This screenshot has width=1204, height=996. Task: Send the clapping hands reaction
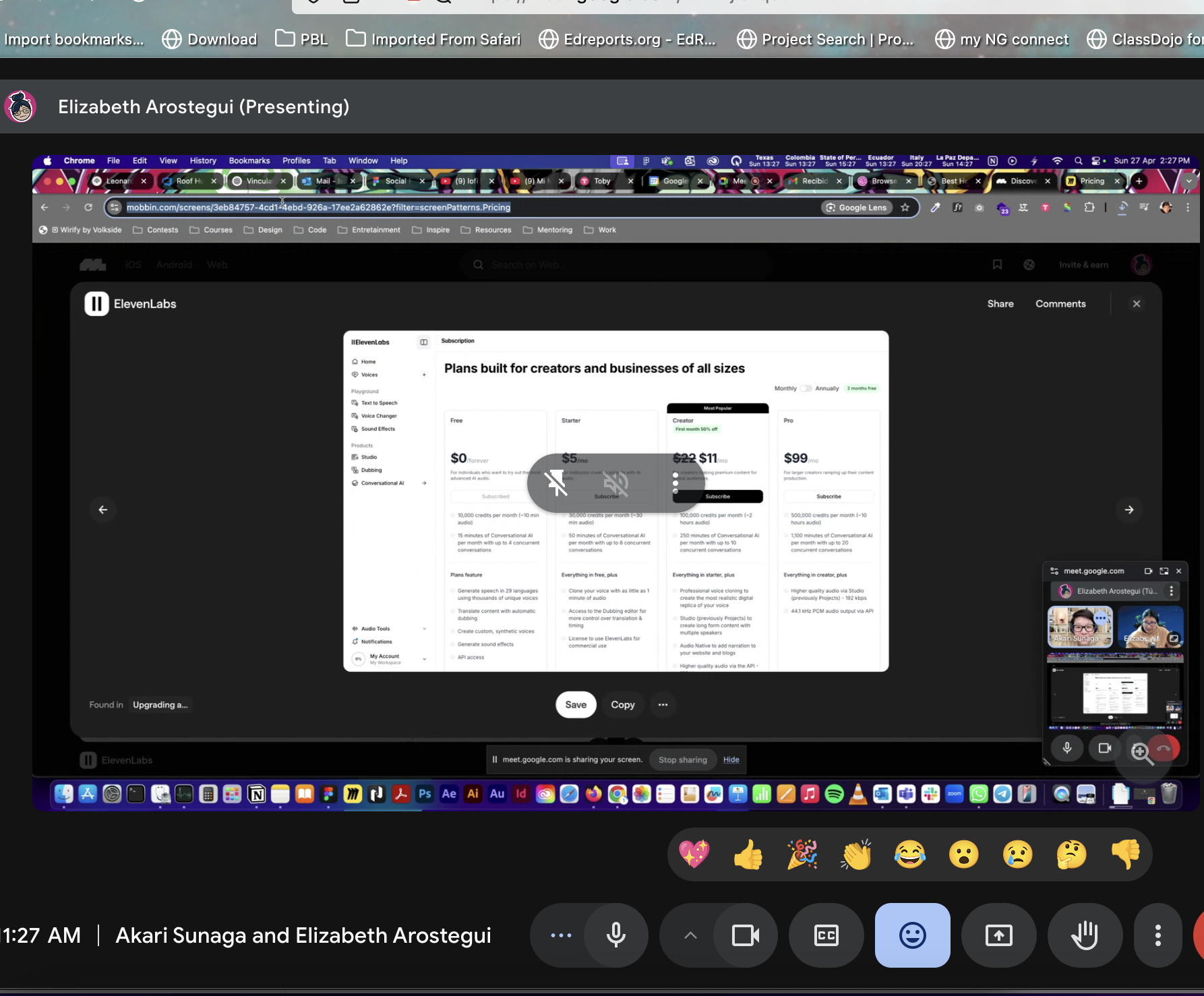856,854
